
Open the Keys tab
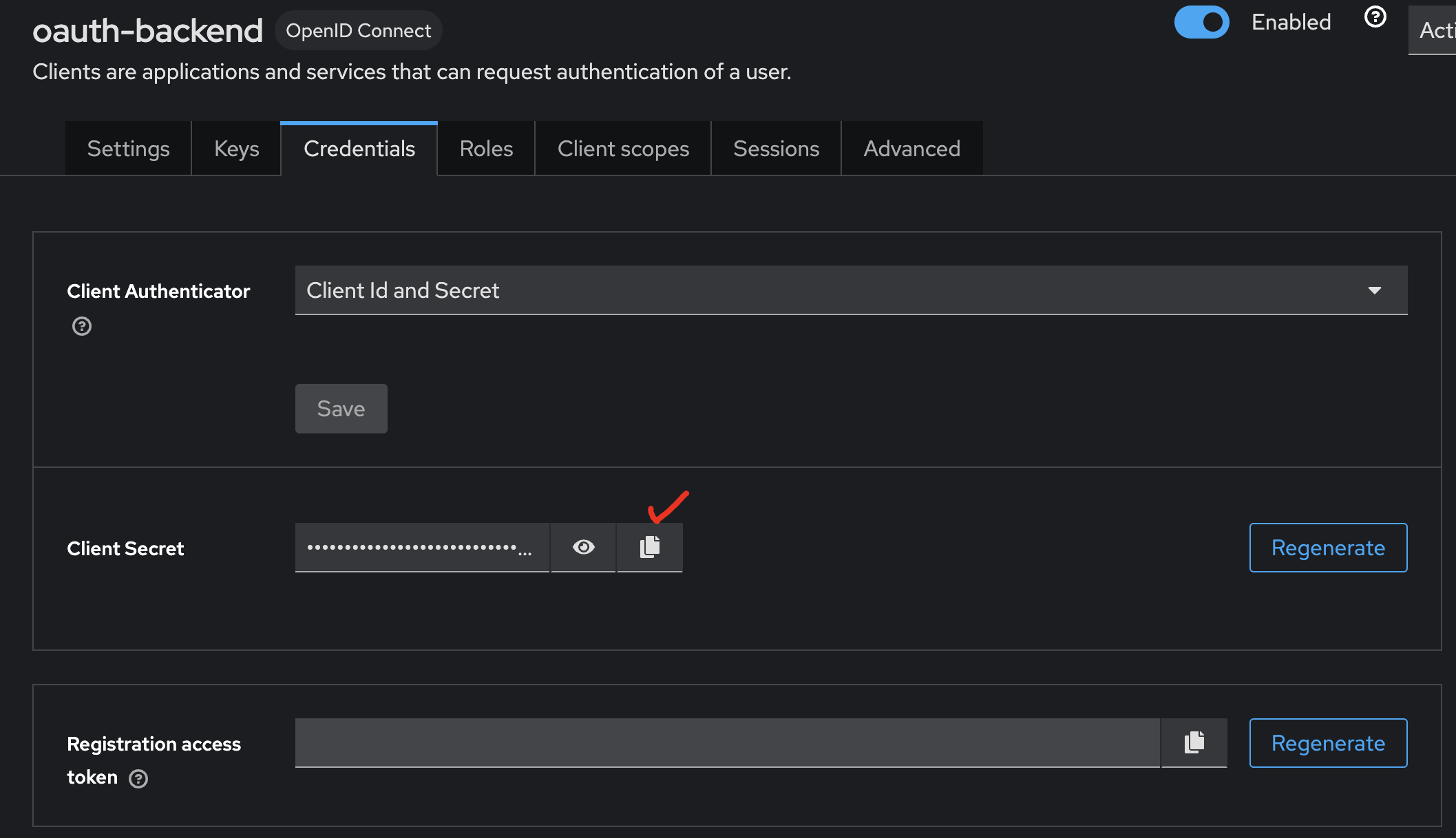point(236,149)
